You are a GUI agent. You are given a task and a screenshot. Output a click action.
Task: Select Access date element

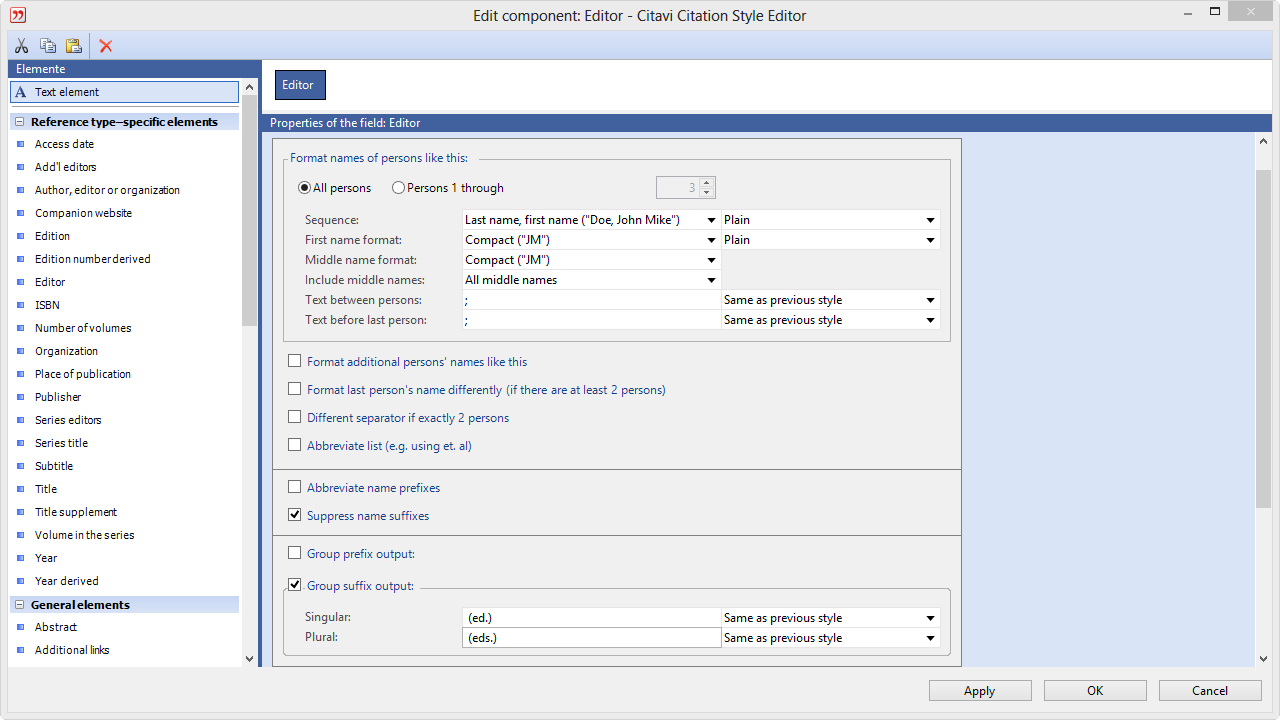(64, 144)
